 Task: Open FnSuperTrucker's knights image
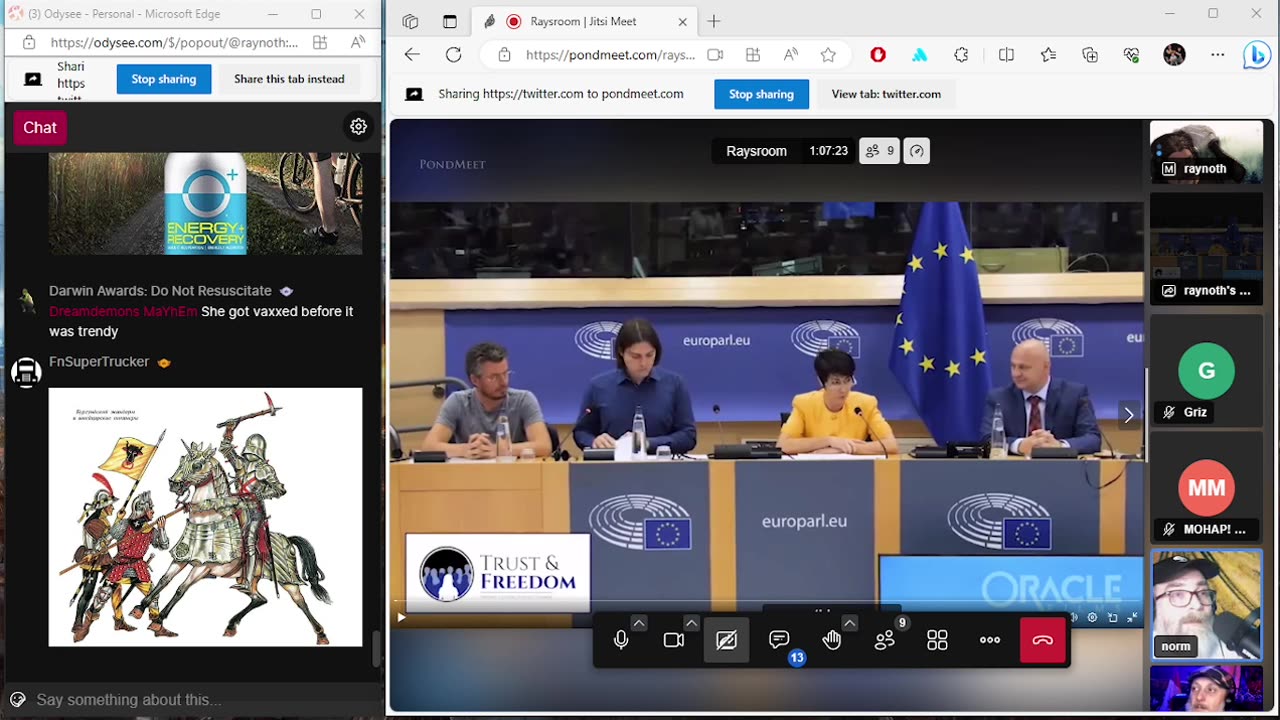pos(205,517)
